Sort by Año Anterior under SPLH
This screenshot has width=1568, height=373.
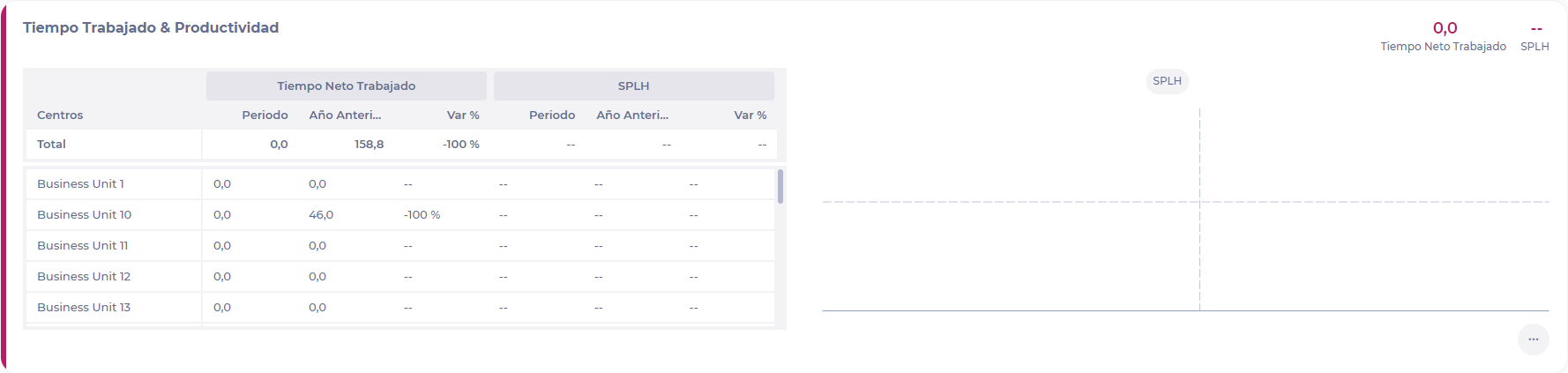point(632,116)
